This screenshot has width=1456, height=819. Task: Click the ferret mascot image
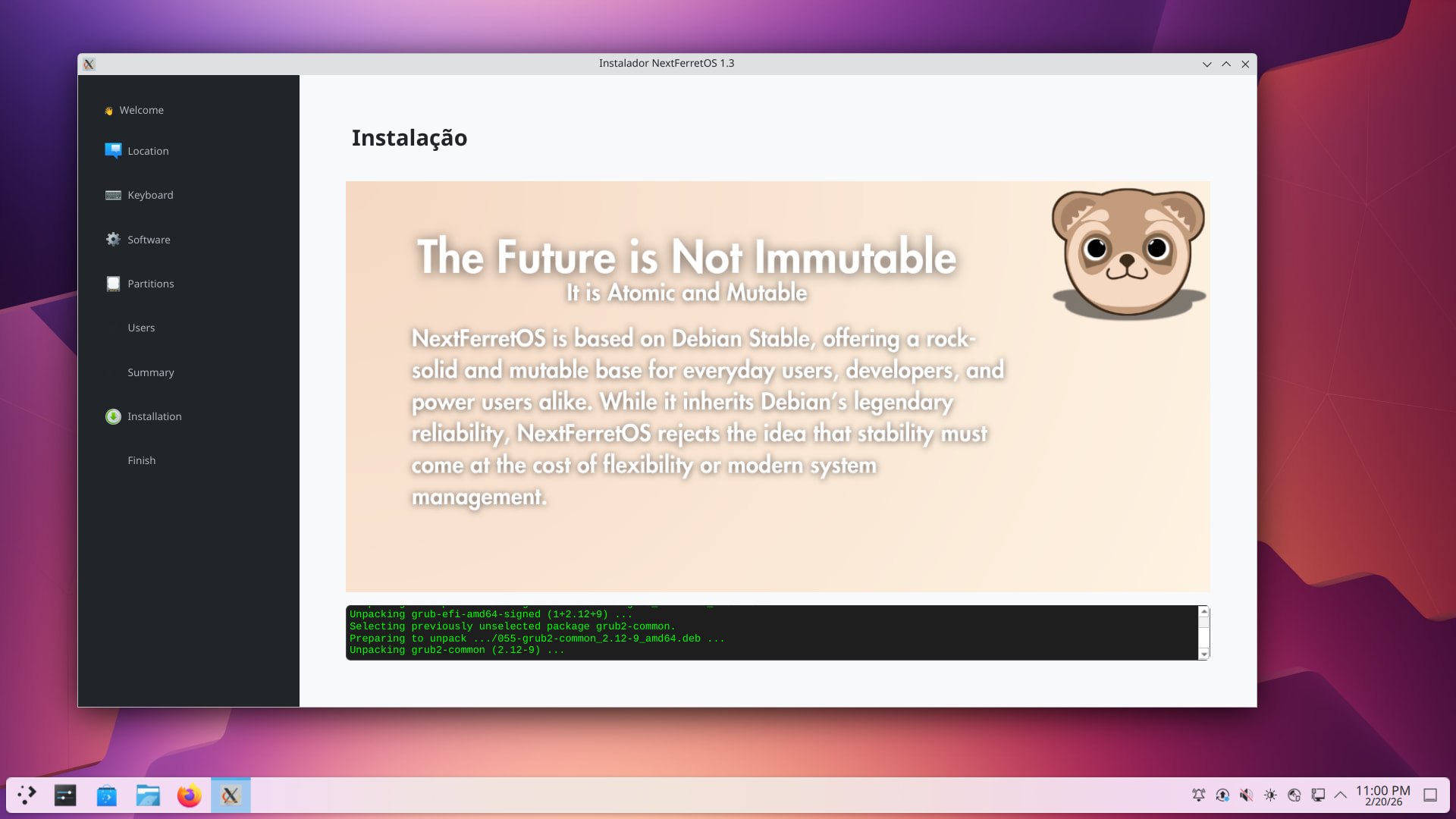click(x=1128, y=254)
